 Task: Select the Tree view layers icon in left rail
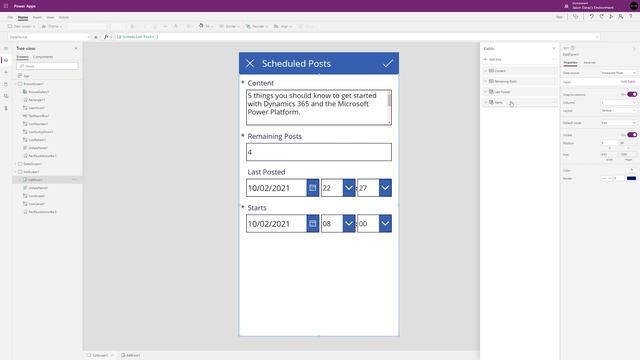(6, 60)
